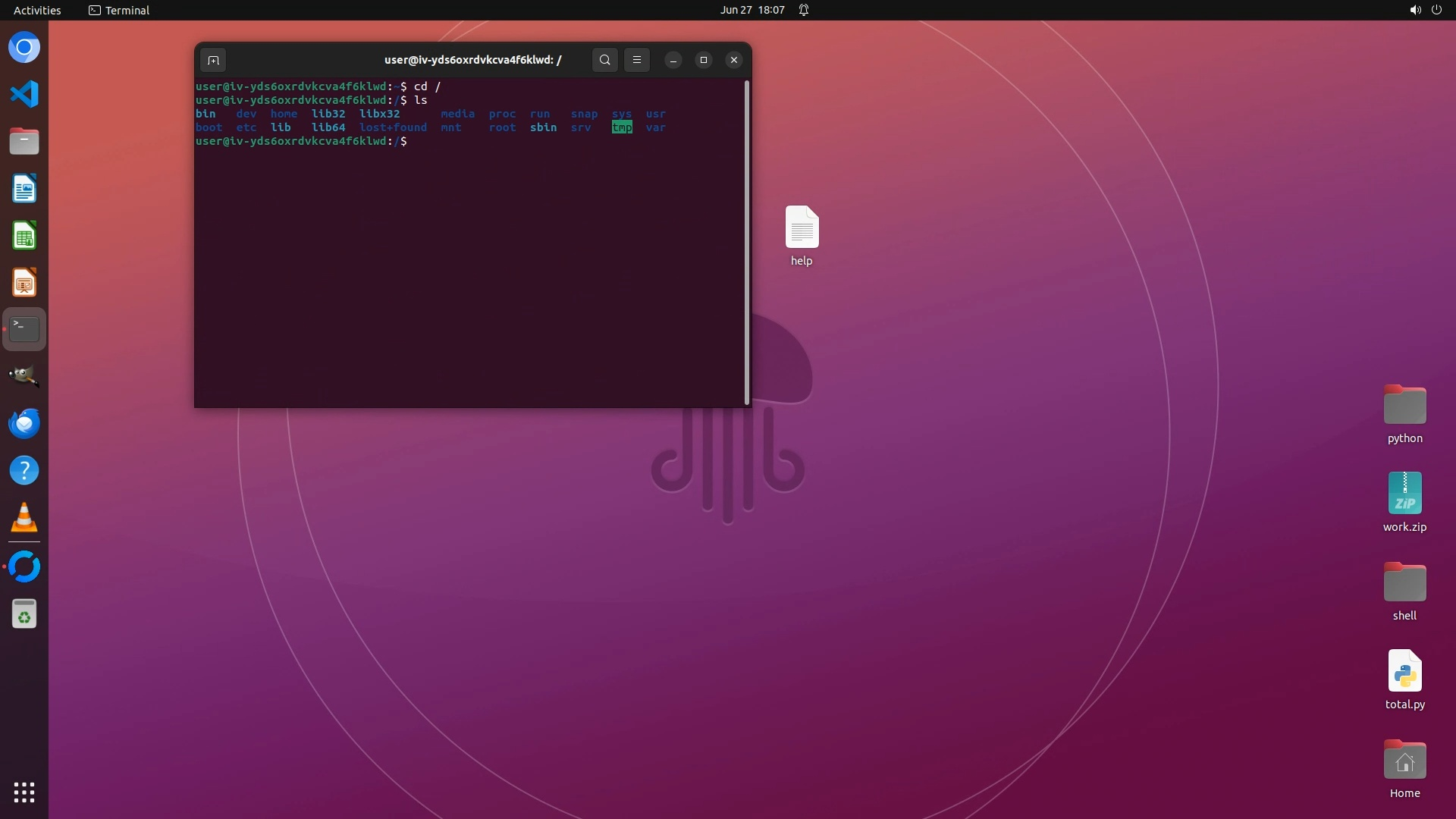Select the total.py desktop file

pyautogui.click(x=1404, y=672)
